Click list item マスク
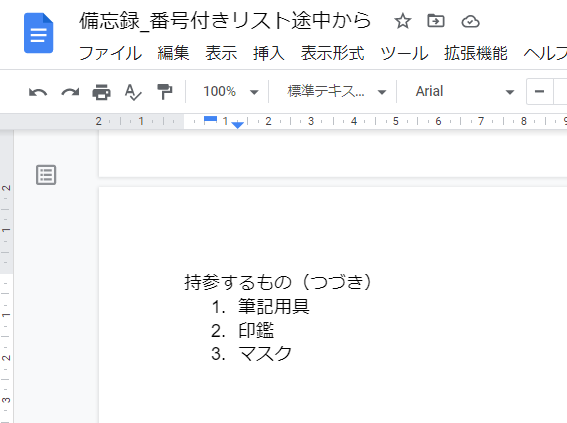 265,354
